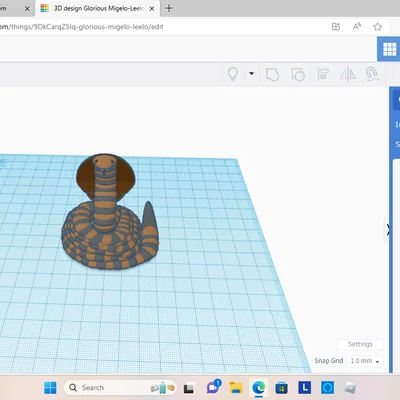
Task: Collapse the shapes panel arrow
Action: (388, 230)
